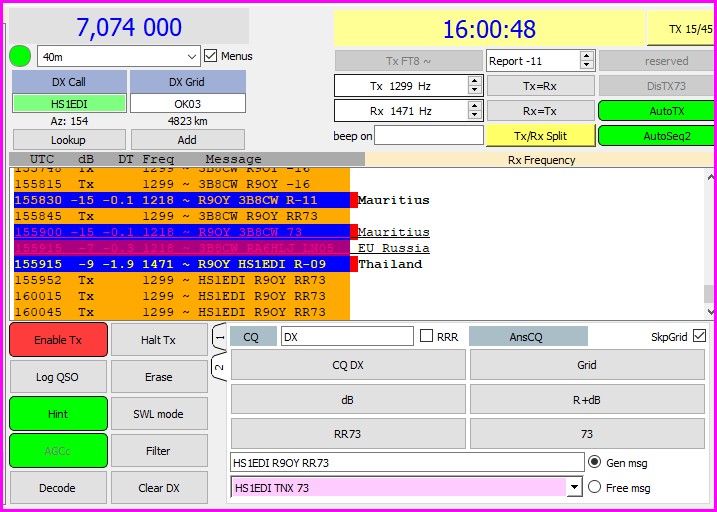
Task: Open the 40m band dropdown
Action: 119,56
